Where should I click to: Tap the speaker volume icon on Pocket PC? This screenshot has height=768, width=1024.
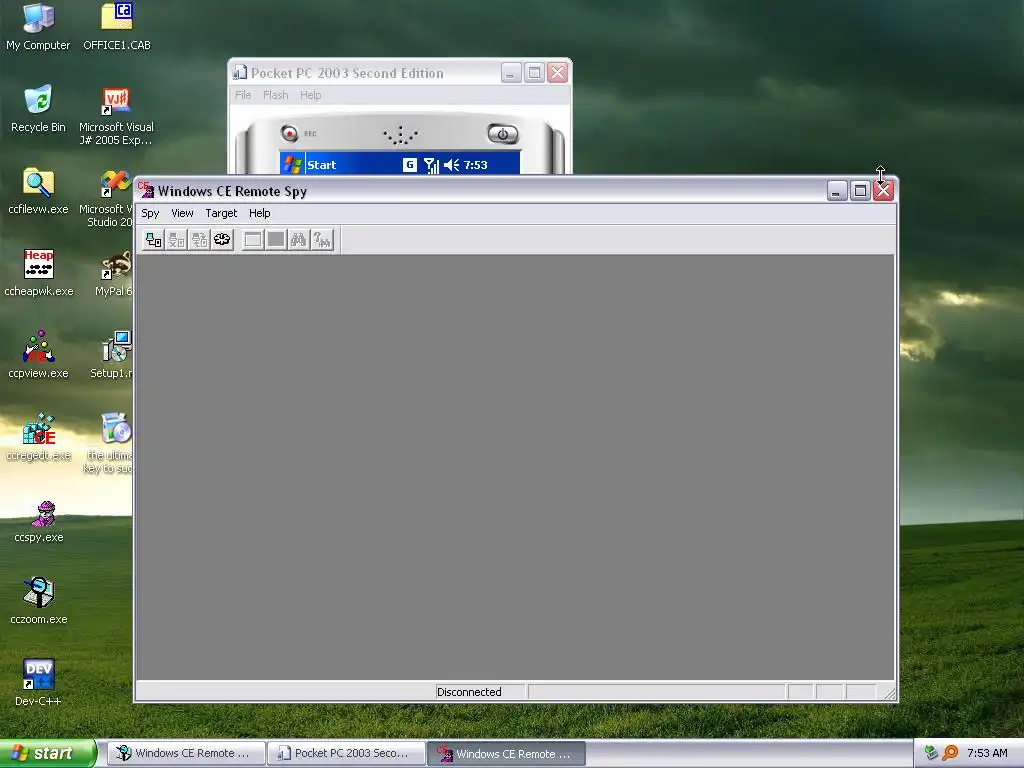pyautogui.click(x=451, y=165)
